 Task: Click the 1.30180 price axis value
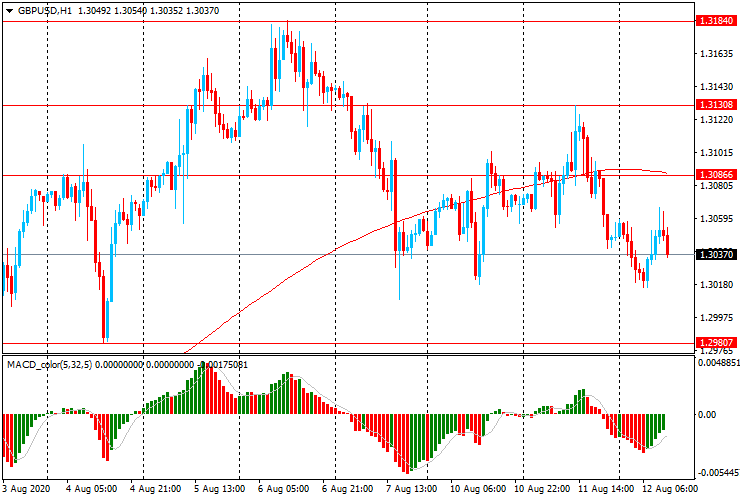(x=716, y=285)
